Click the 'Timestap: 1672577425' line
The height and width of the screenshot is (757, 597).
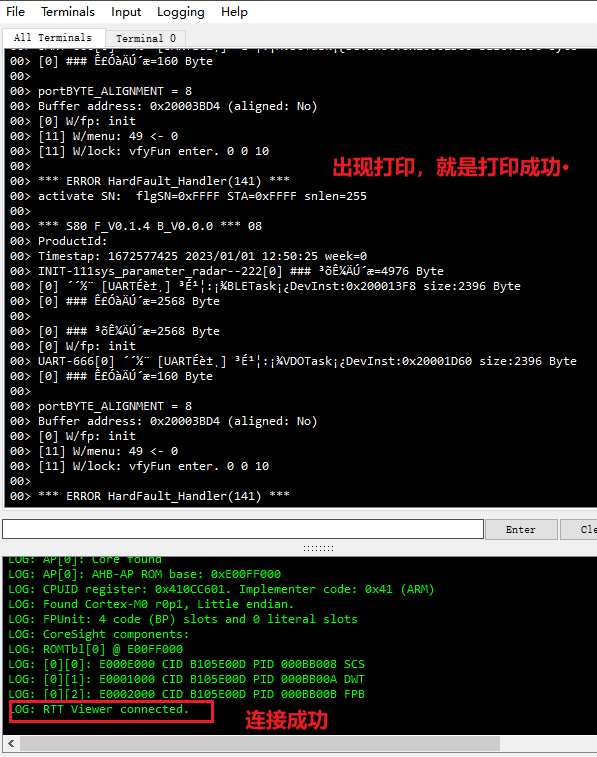click(189, 256)
